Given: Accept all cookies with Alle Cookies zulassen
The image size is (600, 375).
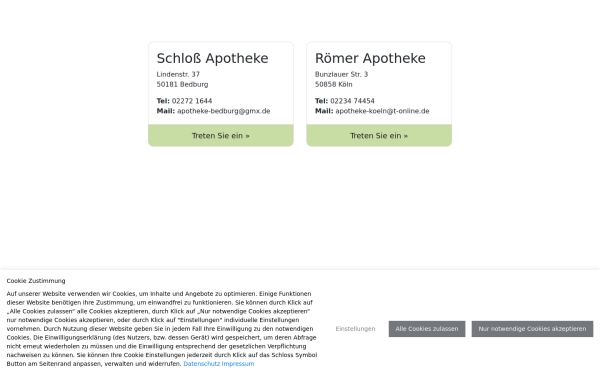Looking at the screenshot, I should [427, 329].
